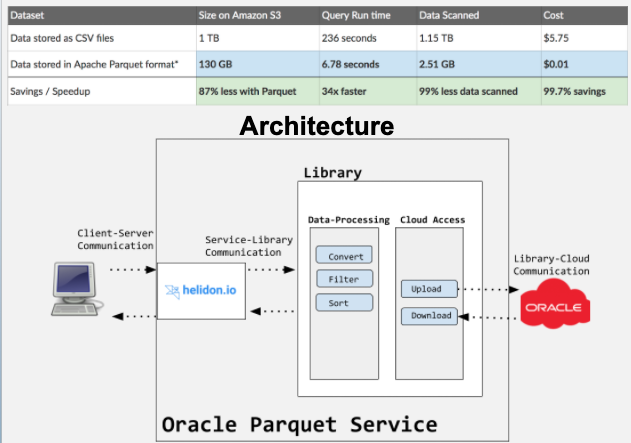Click the Architecture heading
This screenshot has height=443, width=631.
317,126
